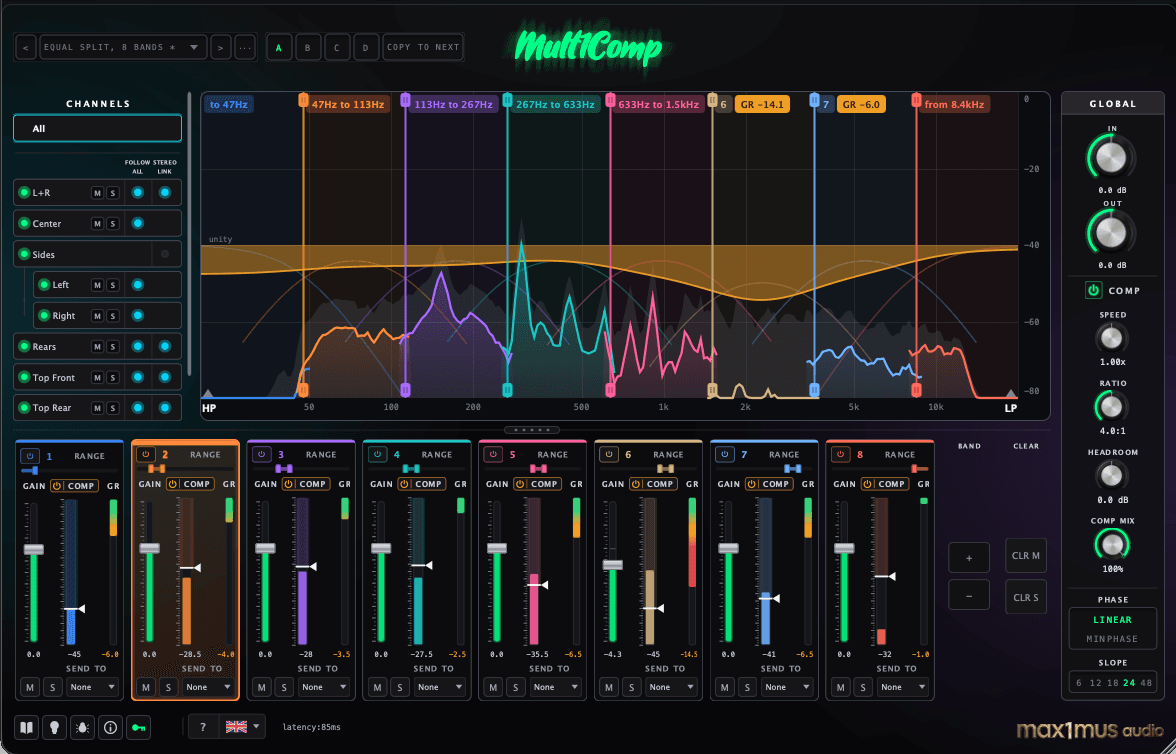Toggle band 1 power icon
1176x754 pixels.
click(x=31, y=455)
